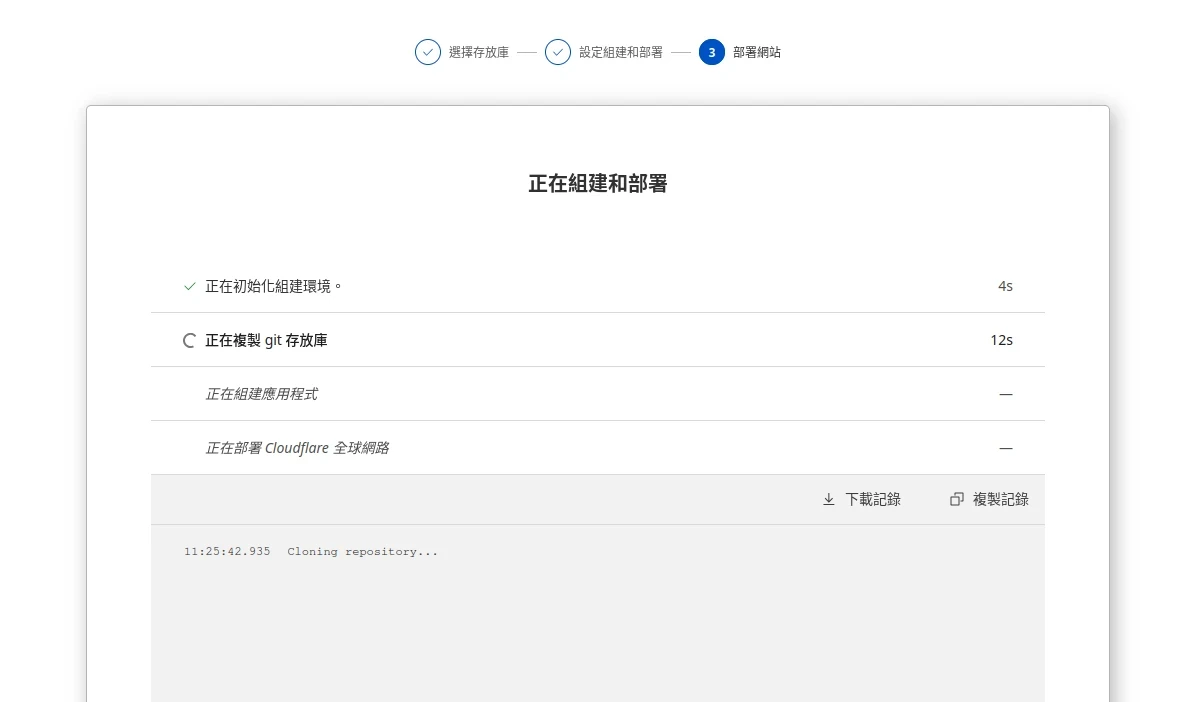
Task: Click the 11:25:42.935 log timestamp
Action: 227,552
